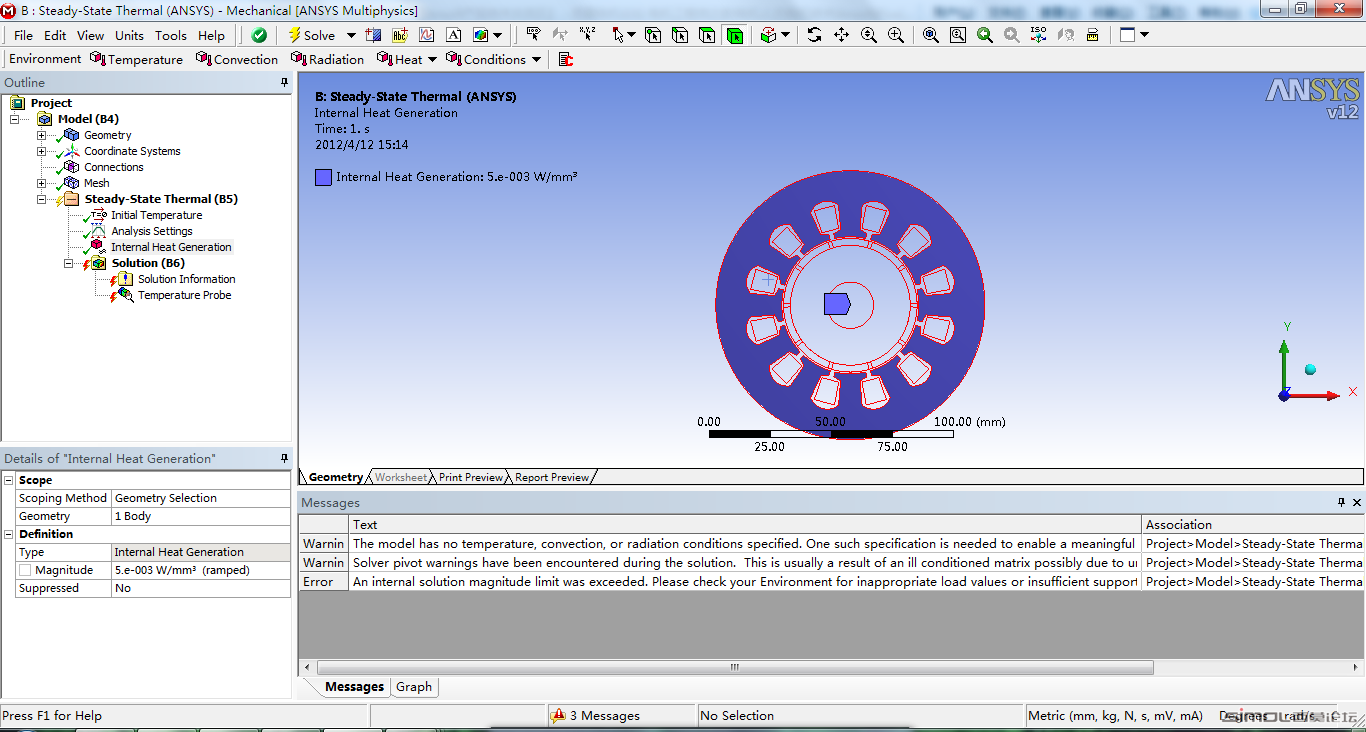This screenshot has width=1366, height=732.
Task: Click the Label selection cursor icon
Action: [x=534, y=35]
